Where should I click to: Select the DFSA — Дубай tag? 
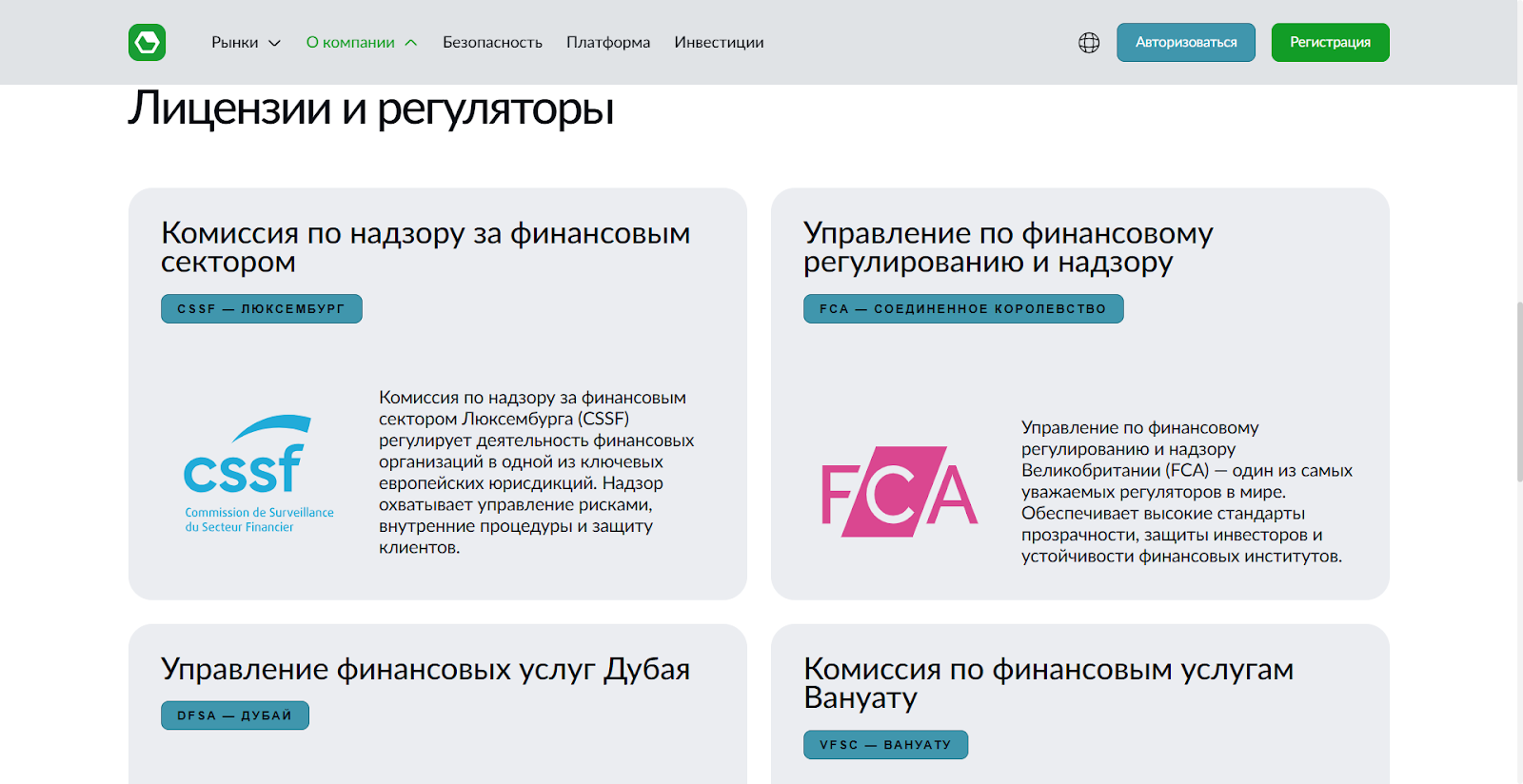coord(234,715)
